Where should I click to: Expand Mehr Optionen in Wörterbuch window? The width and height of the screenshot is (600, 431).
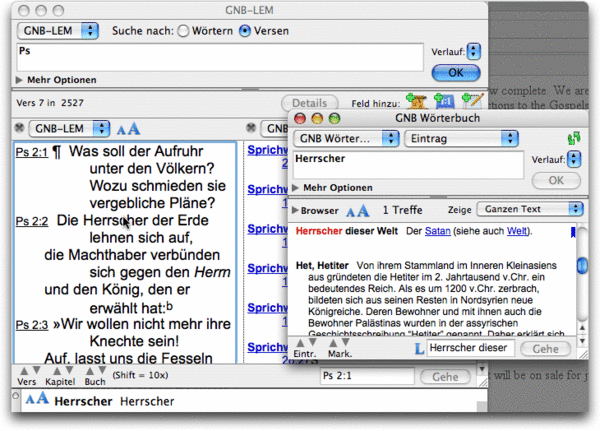point(295,188)
